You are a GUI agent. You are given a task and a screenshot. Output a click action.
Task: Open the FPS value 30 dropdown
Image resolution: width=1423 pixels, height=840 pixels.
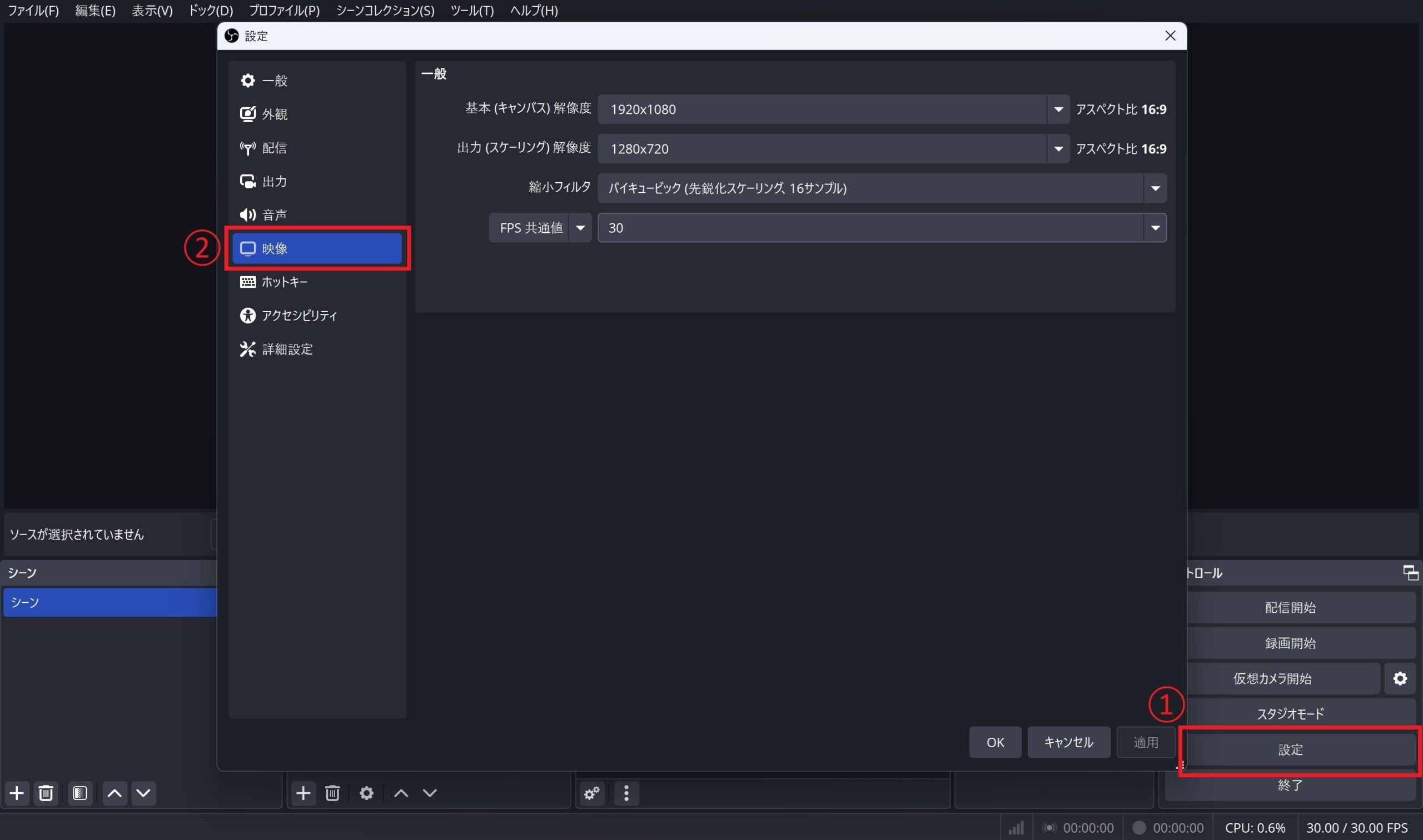pos(882,228)
